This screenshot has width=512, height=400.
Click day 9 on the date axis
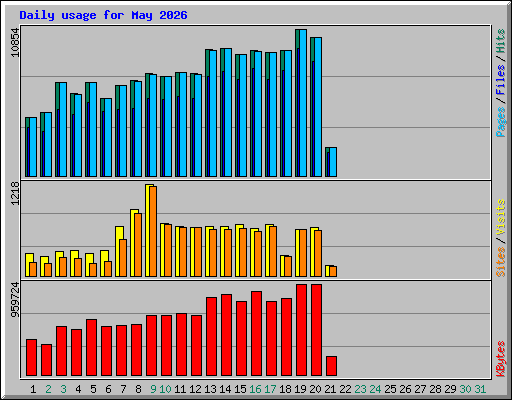coord(153,389)
